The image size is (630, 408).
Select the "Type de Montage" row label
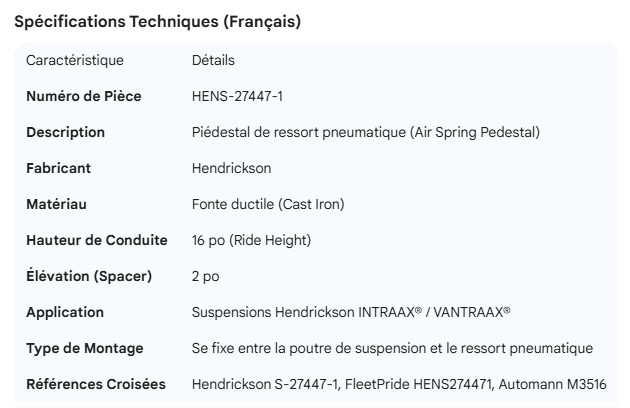84,348
